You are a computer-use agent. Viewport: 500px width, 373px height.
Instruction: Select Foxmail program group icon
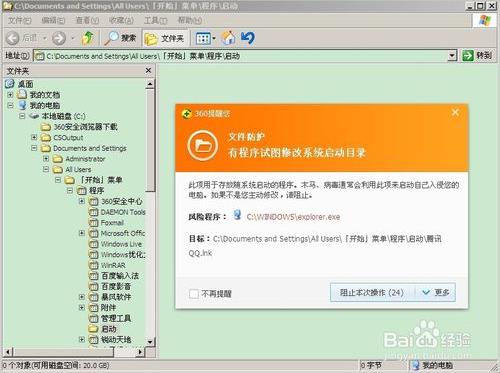[x=94, y=223]
